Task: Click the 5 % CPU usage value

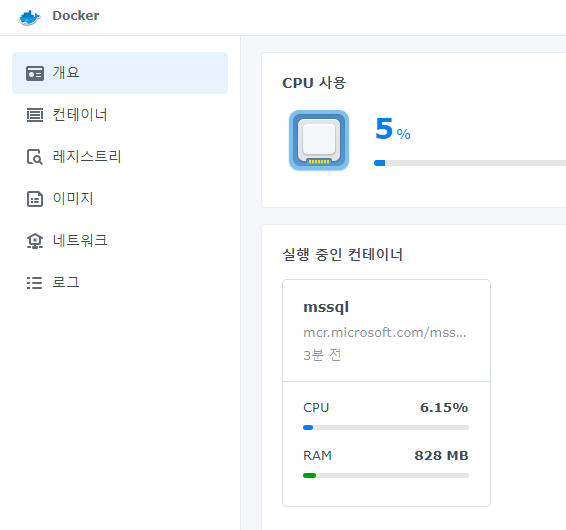Action: [392, 129]
